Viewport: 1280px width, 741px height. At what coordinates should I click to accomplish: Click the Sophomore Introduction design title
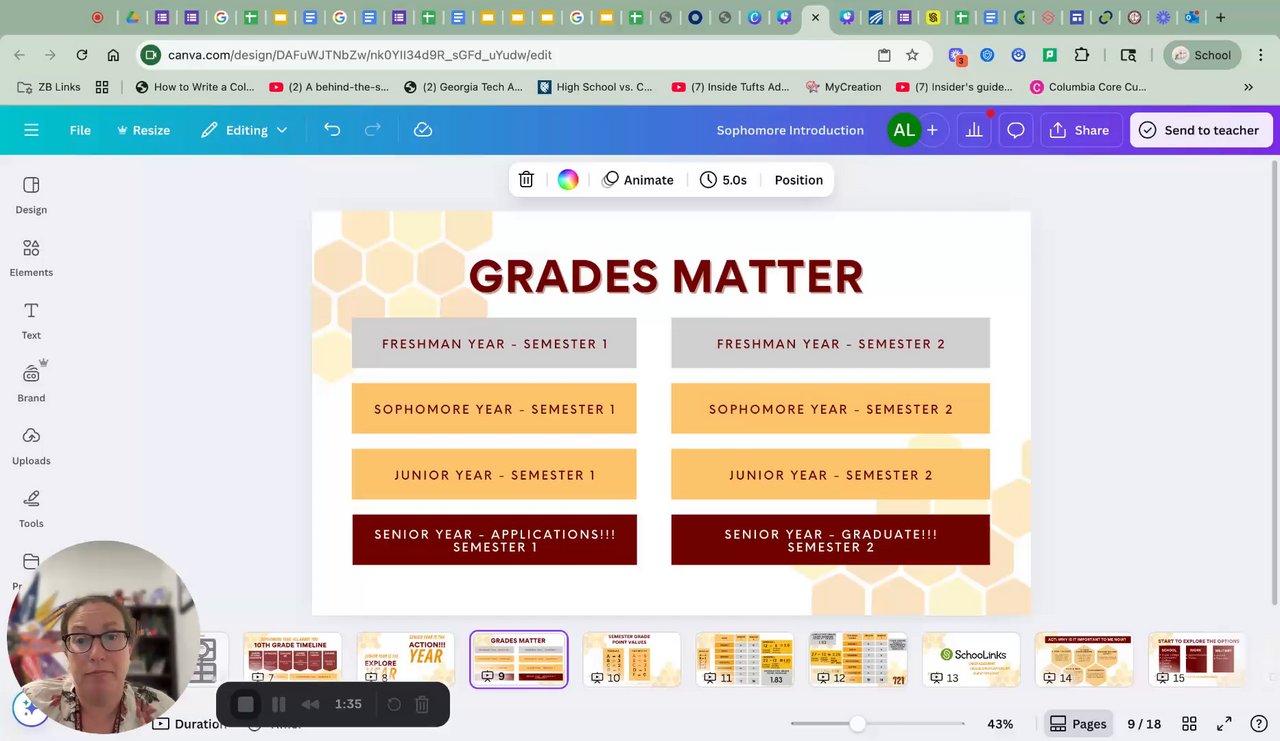click(x=790, y=130)
